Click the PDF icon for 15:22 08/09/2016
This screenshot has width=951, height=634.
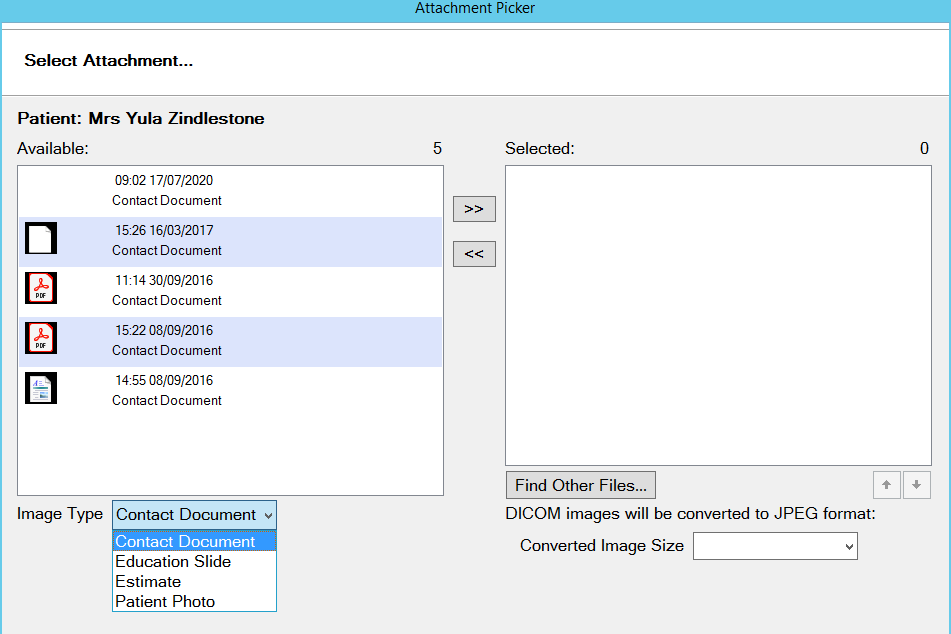(41, 338)
